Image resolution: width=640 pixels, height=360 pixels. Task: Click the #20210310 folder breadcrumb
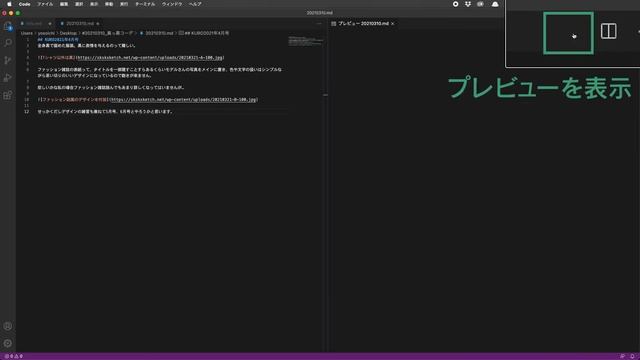(x=107, y=33)
